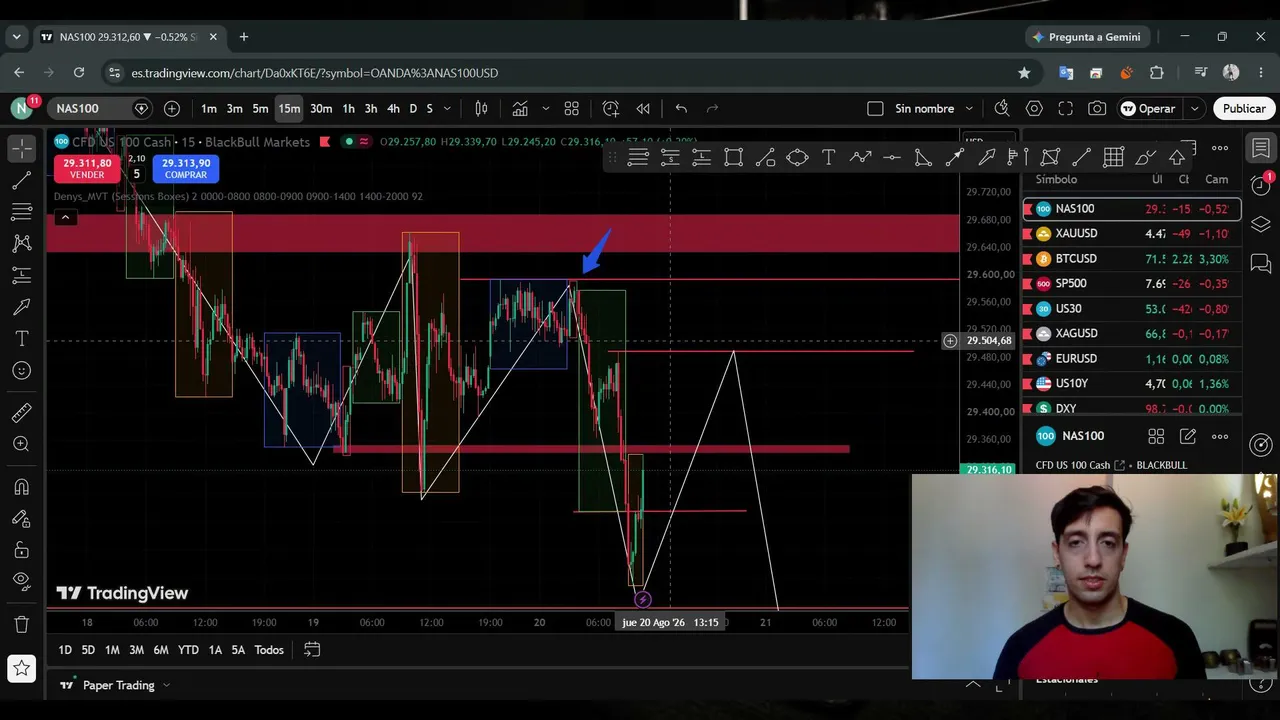Click the add symbol plus button
Viewport: 1280px width, 720px height.
pos(172,108)
